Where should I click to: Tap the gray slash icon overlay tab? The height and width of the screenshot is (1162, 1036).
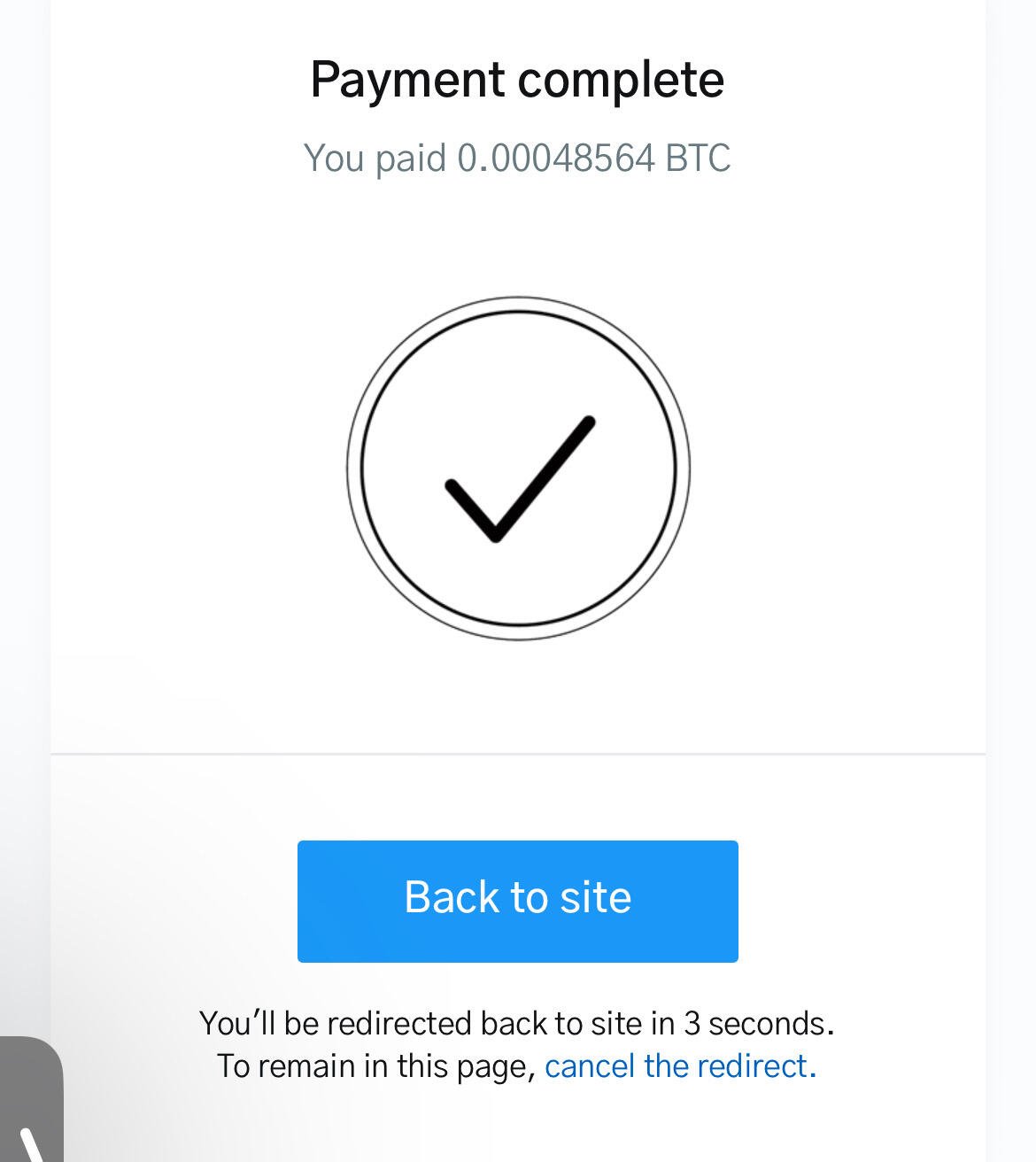pyautogui.click(x=31, y=1099)
